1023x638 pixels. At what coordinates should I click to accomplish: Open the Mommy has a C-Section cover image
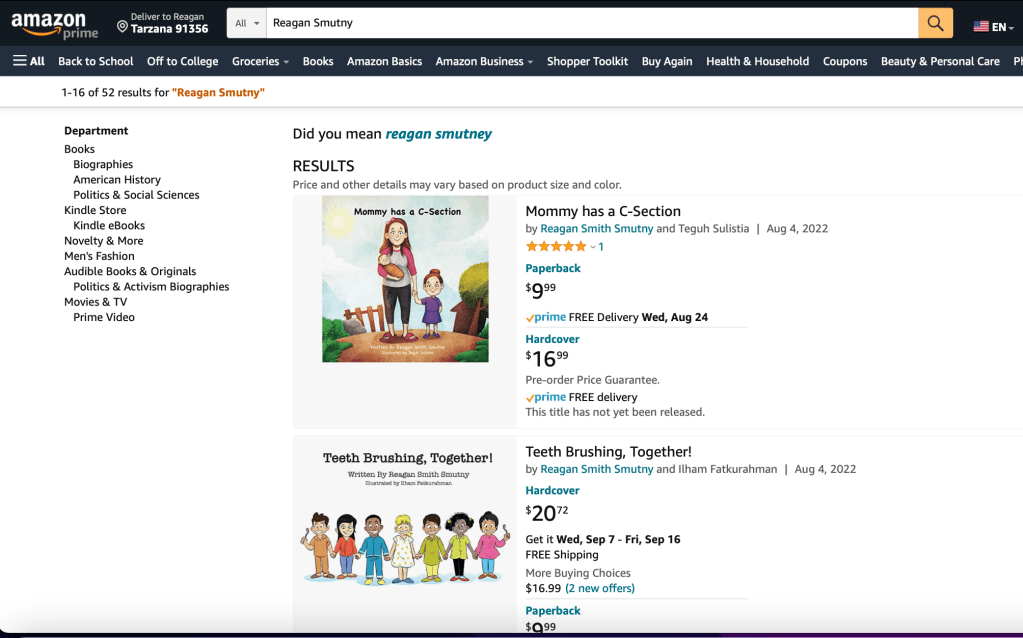click(405, 279)
